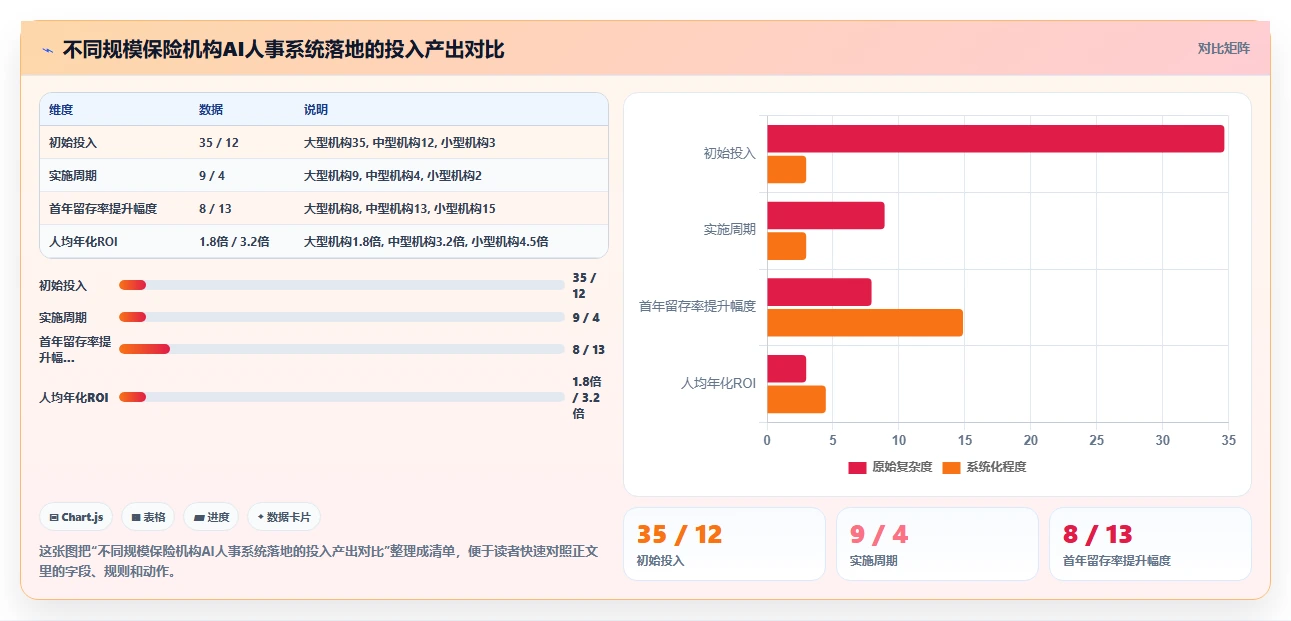The width and height of the screenshot is (1291, 621).
Task: Select the 数据卡片 tag
Action: coord(284,517)
